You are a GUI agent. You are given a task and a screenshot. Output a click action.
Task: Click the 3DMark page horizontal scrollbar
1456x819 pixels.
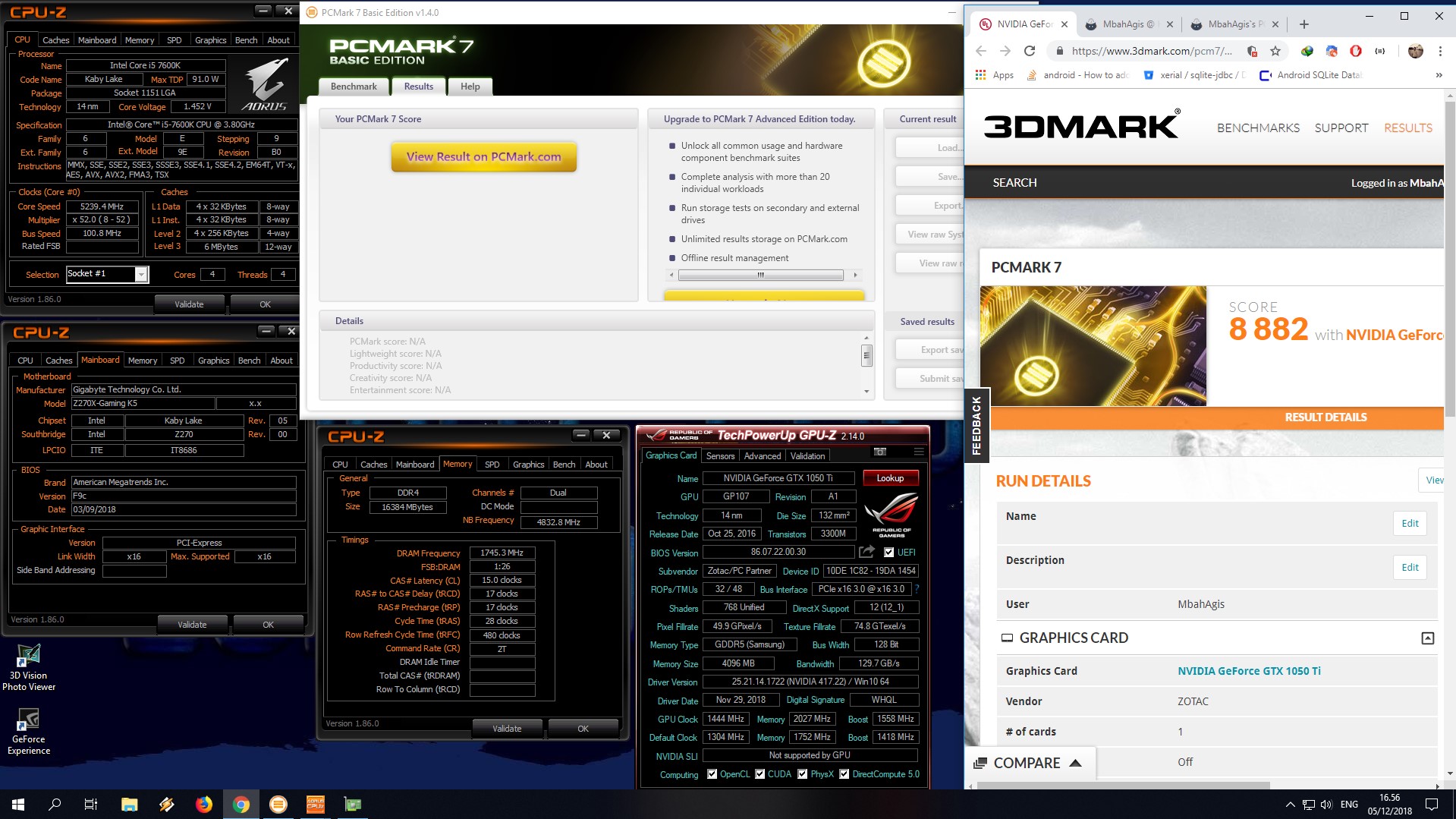pos(1124,786)
